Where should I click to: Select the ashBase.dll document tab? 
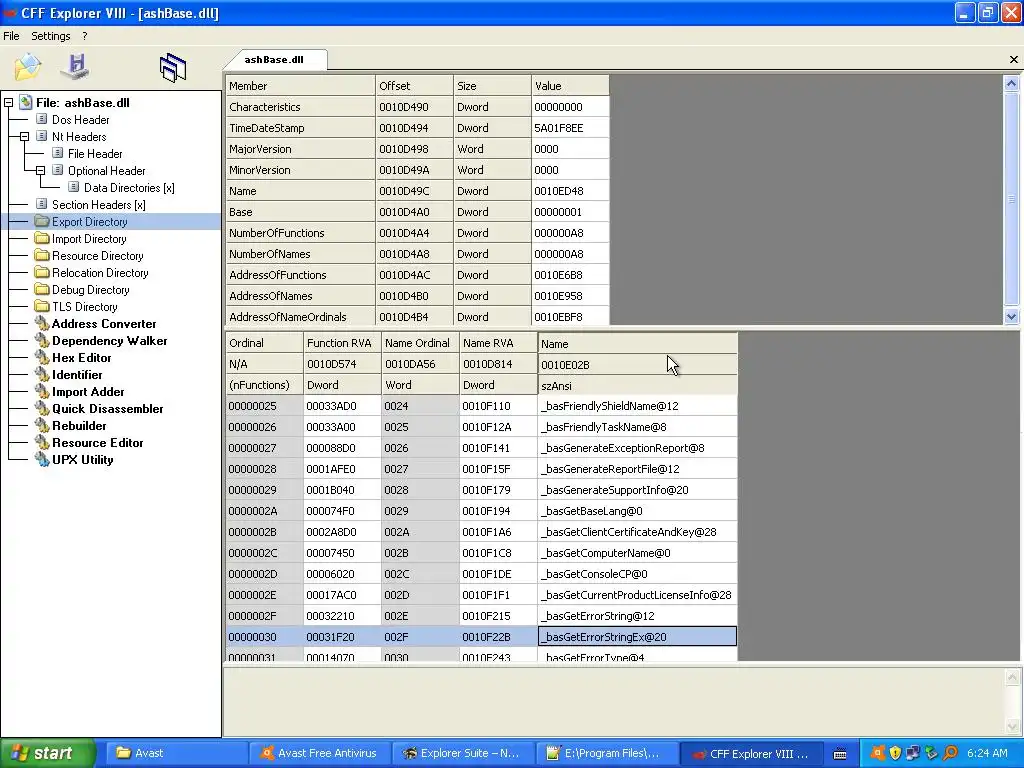(x=274, y=59)
